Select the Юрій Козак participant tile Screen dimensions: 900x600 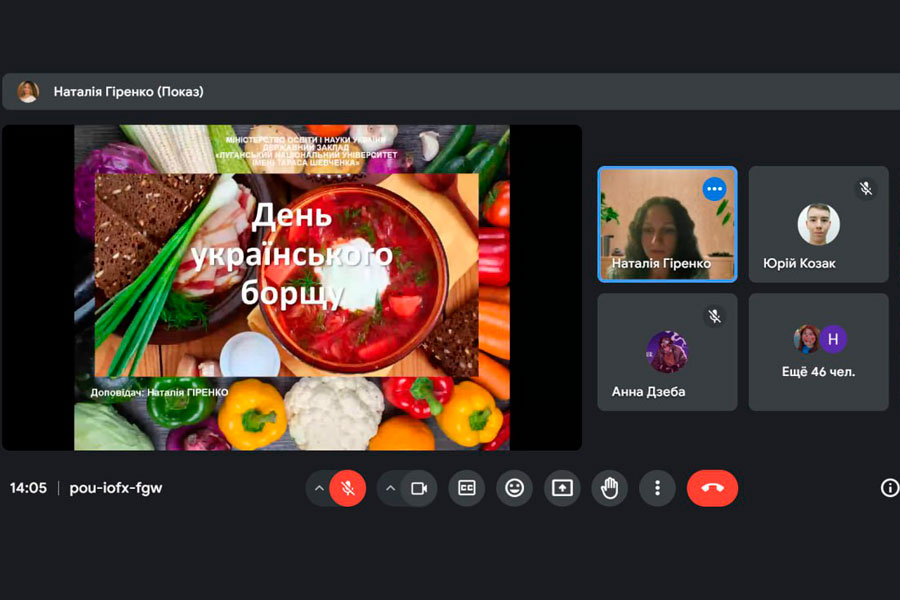click(818, 224)
